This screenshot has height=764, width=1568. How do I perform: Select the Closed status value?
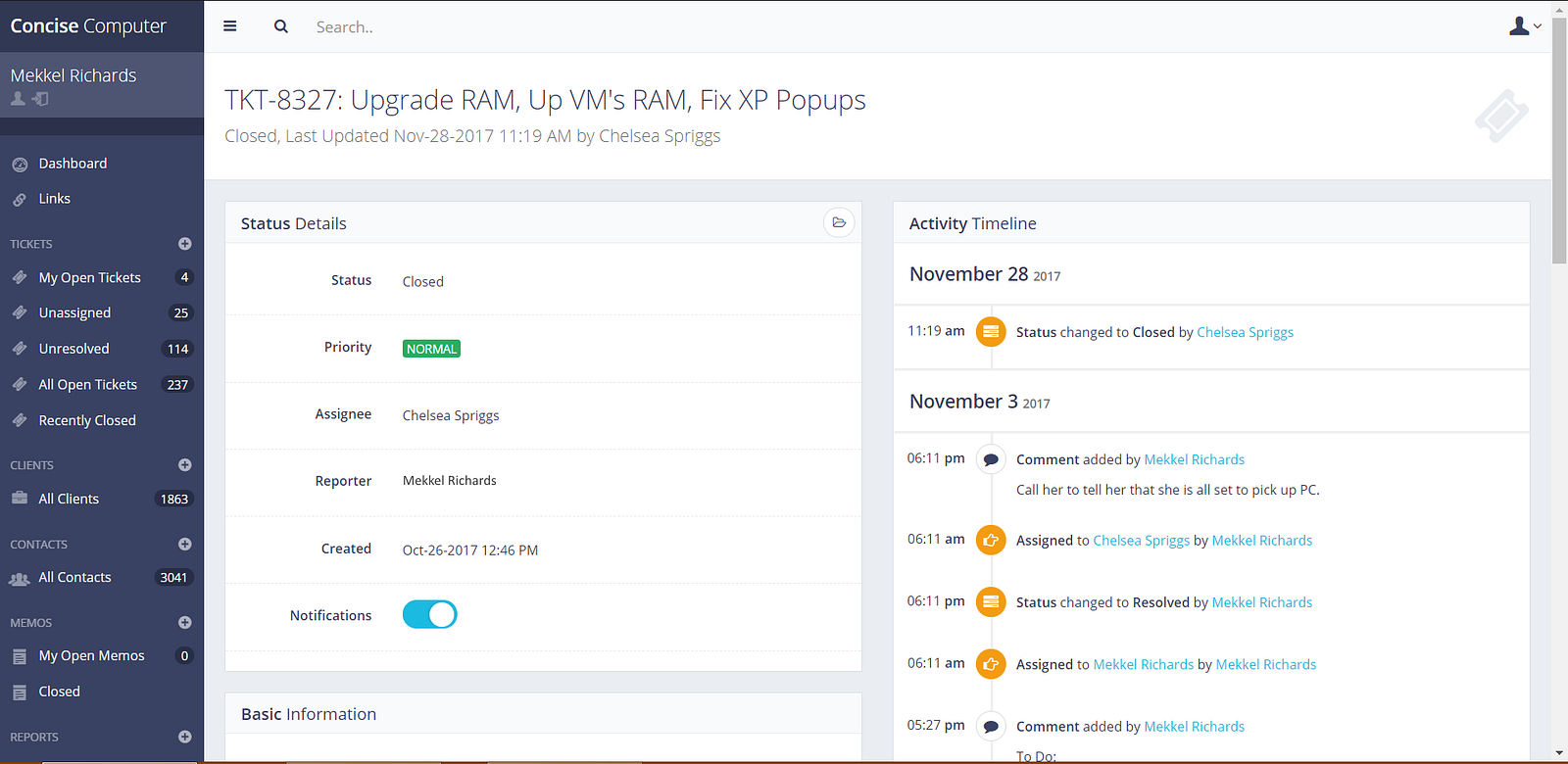[x=423, y=282]
